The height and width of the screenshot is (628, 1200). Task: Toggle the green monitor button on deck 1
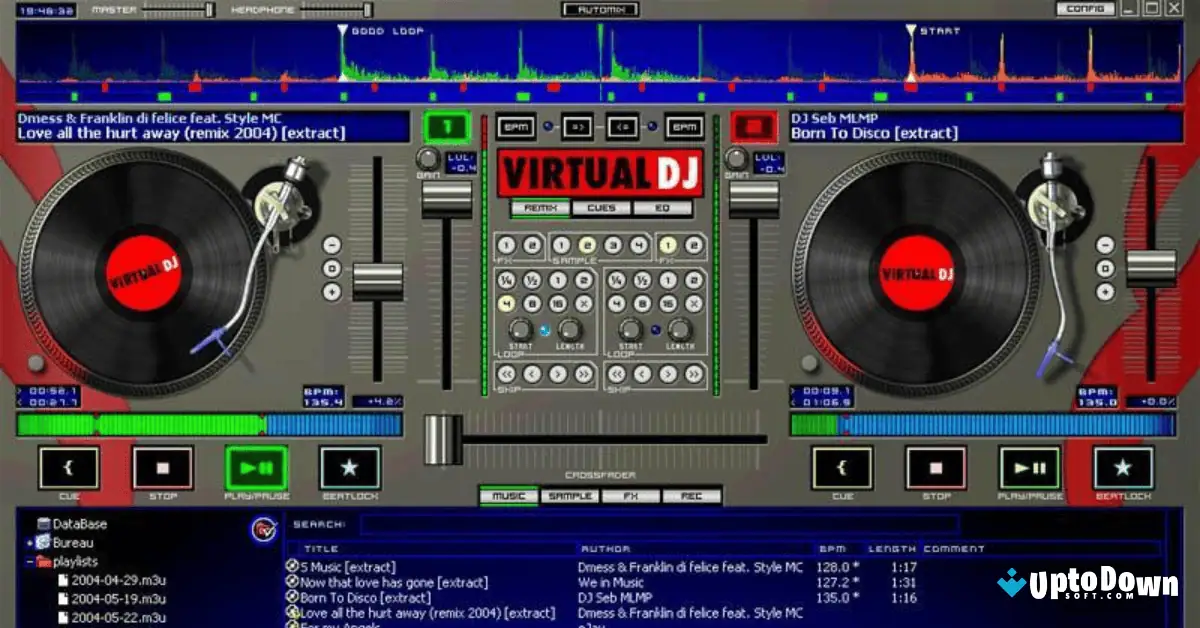point(447,126)
